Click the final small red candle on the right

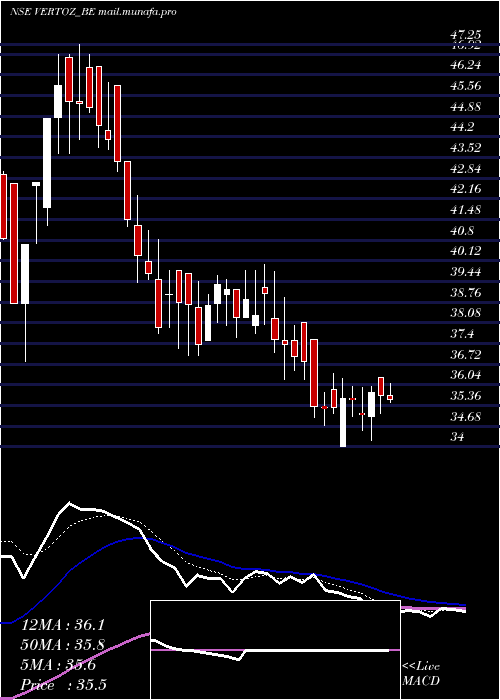click(390, 397)
